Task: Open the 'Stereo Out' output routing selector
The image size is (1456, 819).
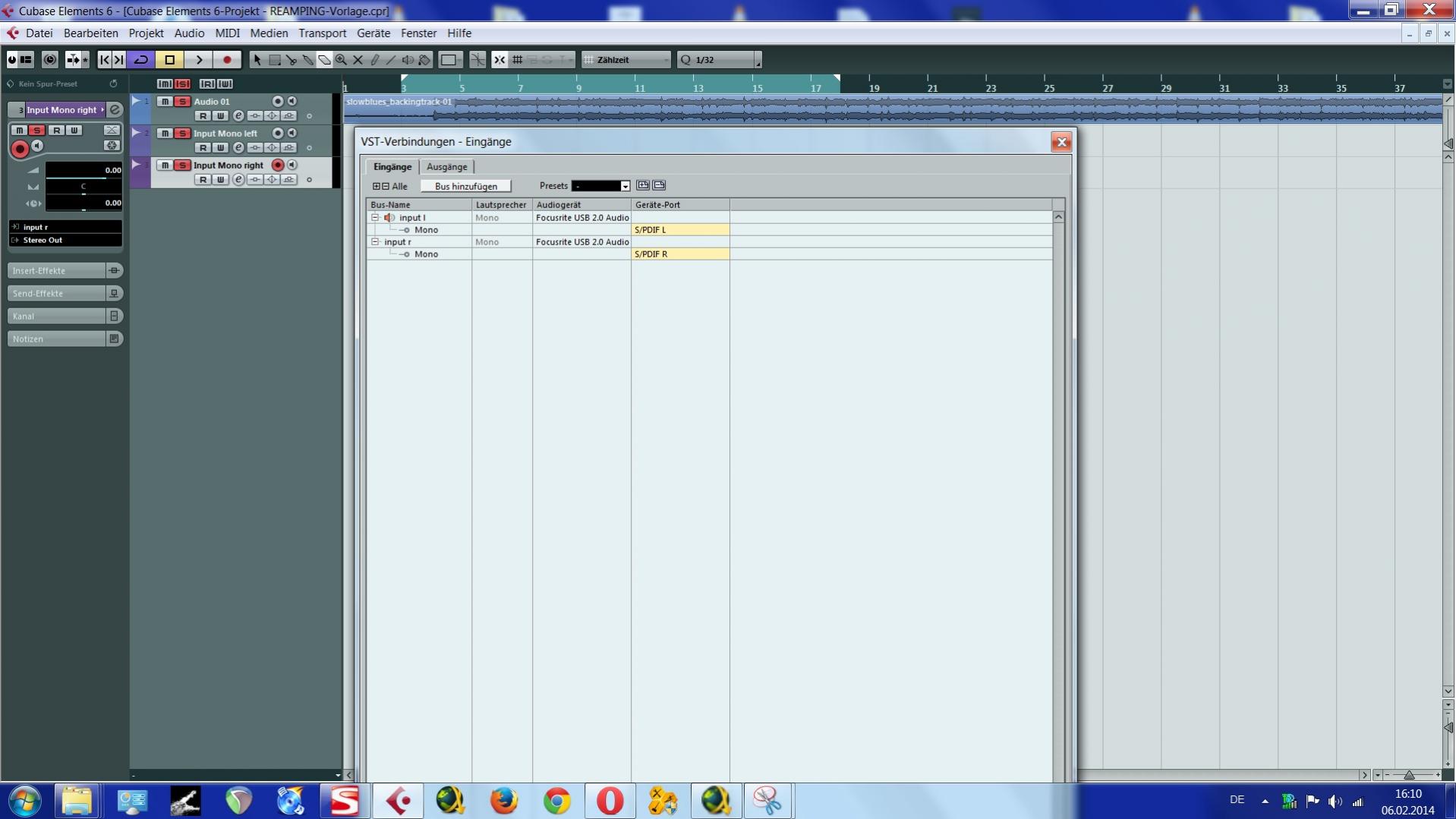Action: [65, 240]
